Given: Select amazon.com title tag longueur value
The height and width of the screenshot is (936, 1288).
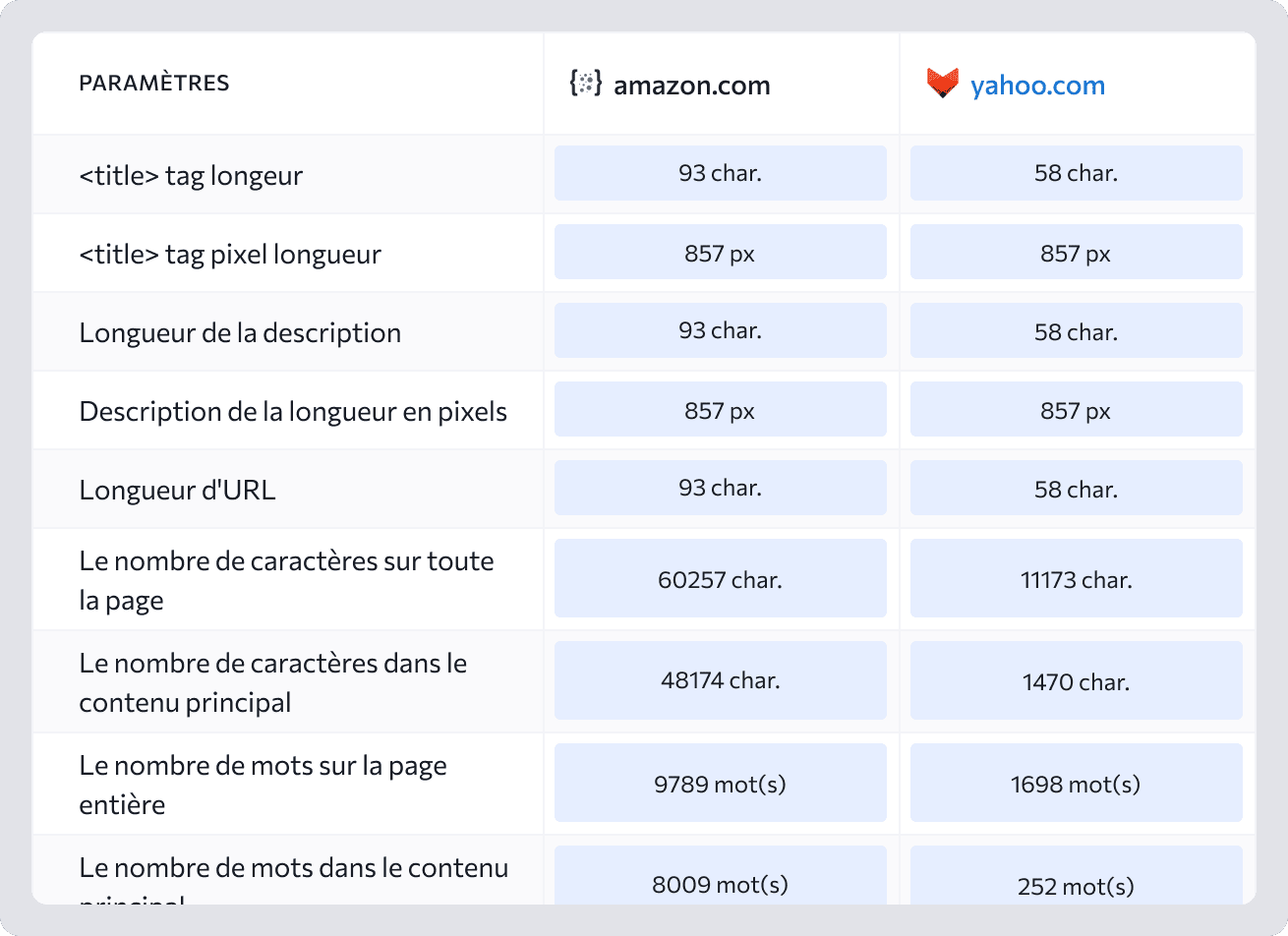Looking at the screenshot, I should pos(721,173).
